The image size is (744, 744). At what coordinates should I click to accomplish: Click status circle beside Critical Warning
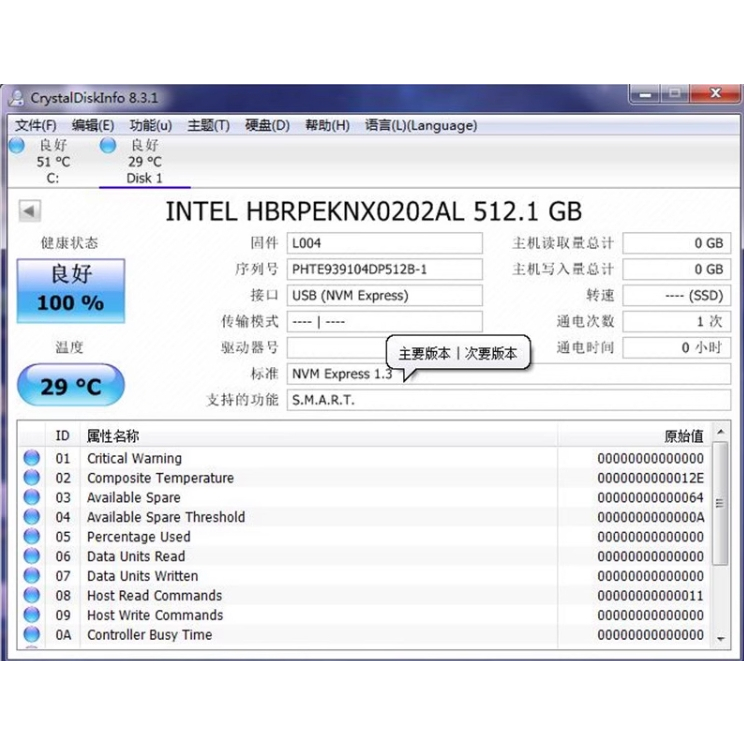point(32,459)
